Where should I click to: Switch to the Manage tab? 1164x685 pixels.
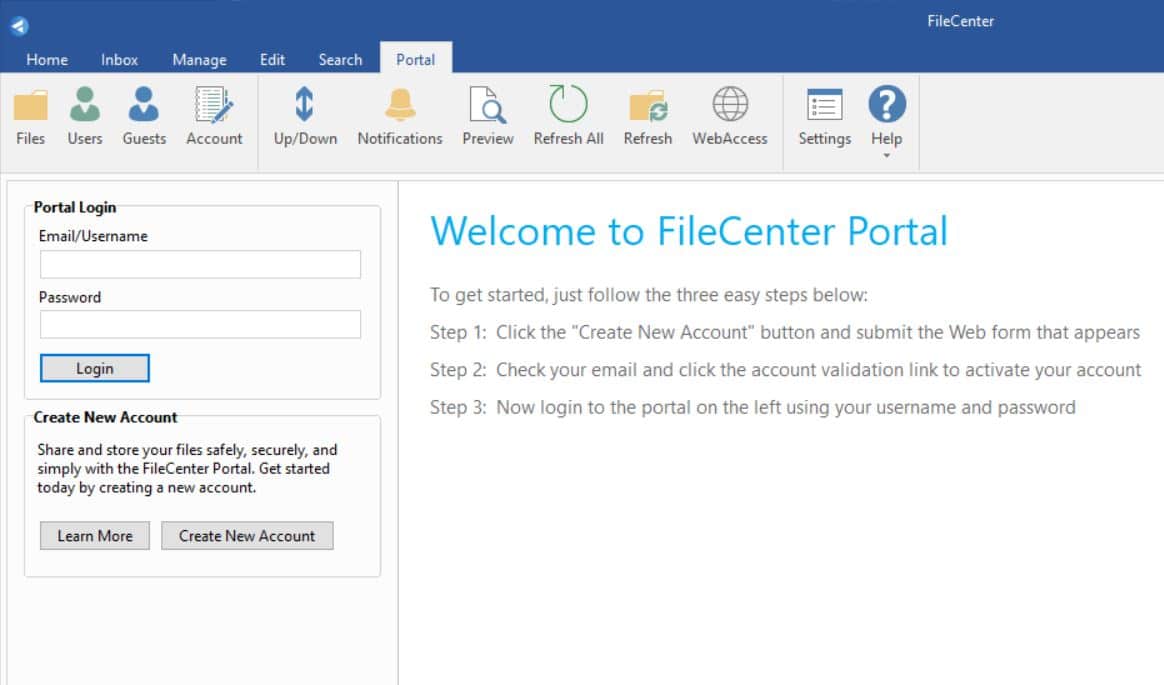click(199, 59)
